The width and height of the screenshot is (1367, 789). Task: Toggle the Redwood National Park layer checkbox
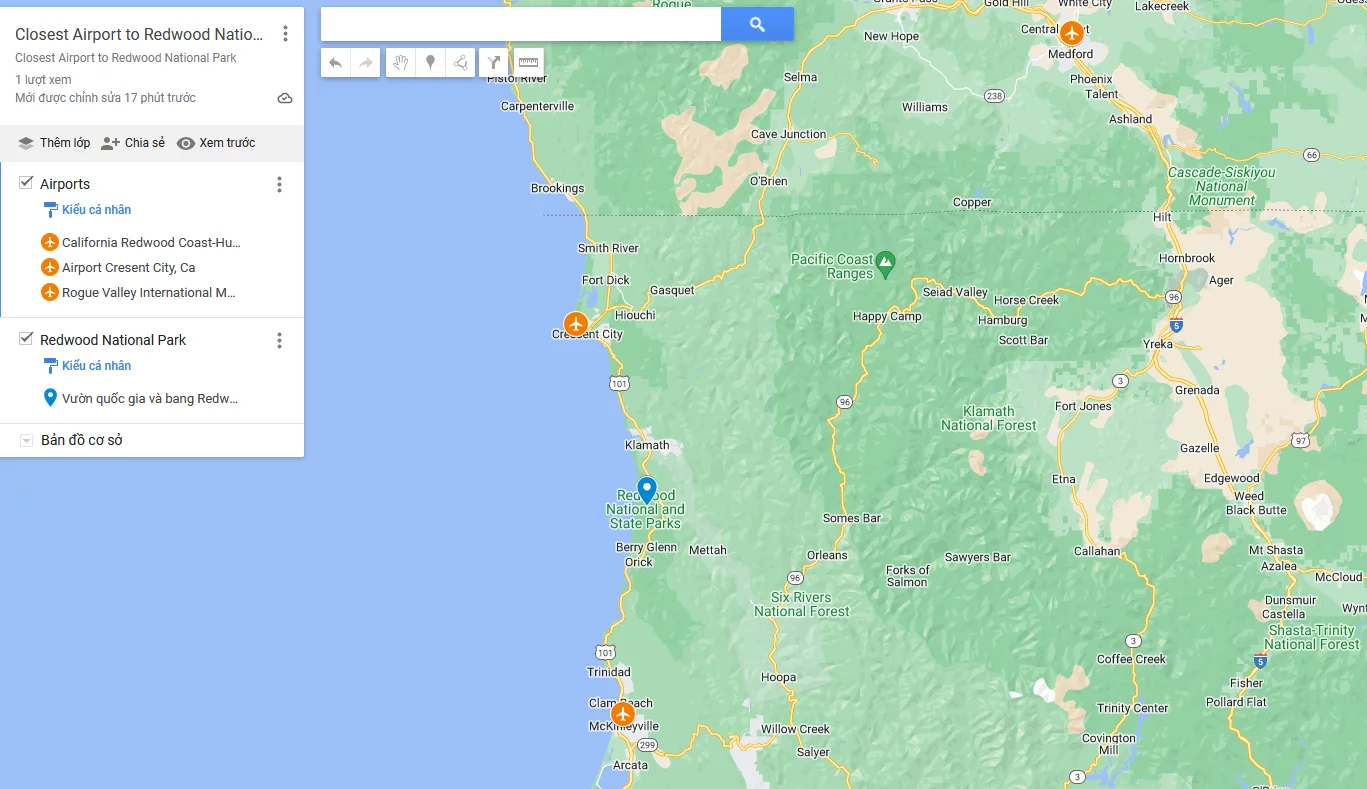26,339
